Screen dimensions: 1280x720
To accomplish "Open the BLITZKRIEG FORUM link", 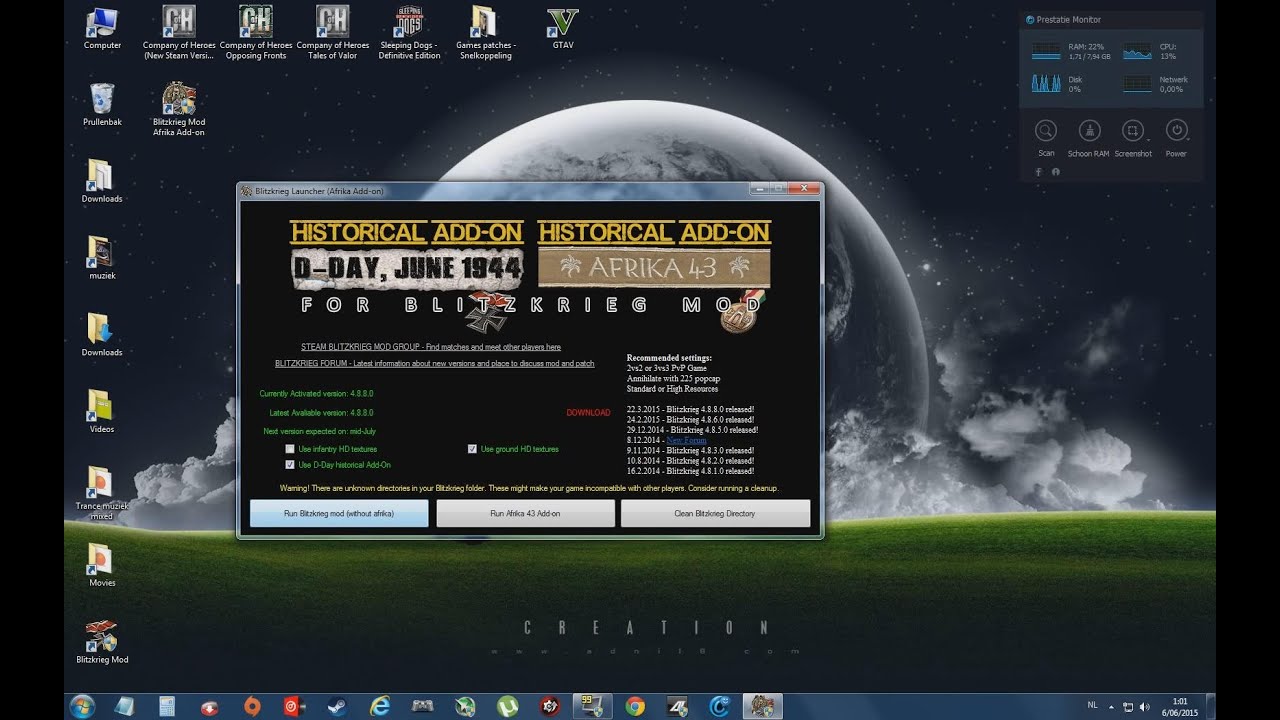I will (x=435, y=363).
